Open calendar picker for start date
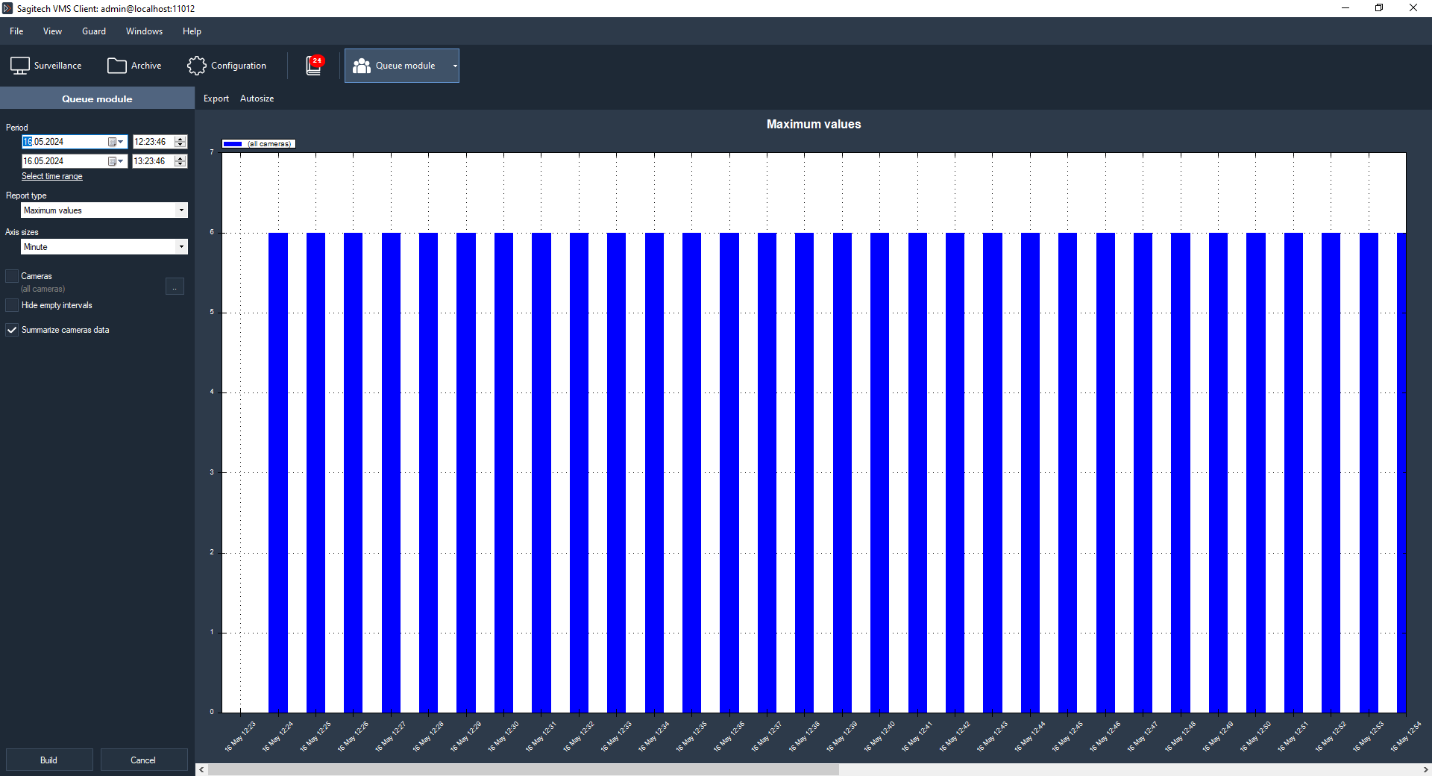The width and height of the screenshot is (1432, 776). click(x=115, y=142)
